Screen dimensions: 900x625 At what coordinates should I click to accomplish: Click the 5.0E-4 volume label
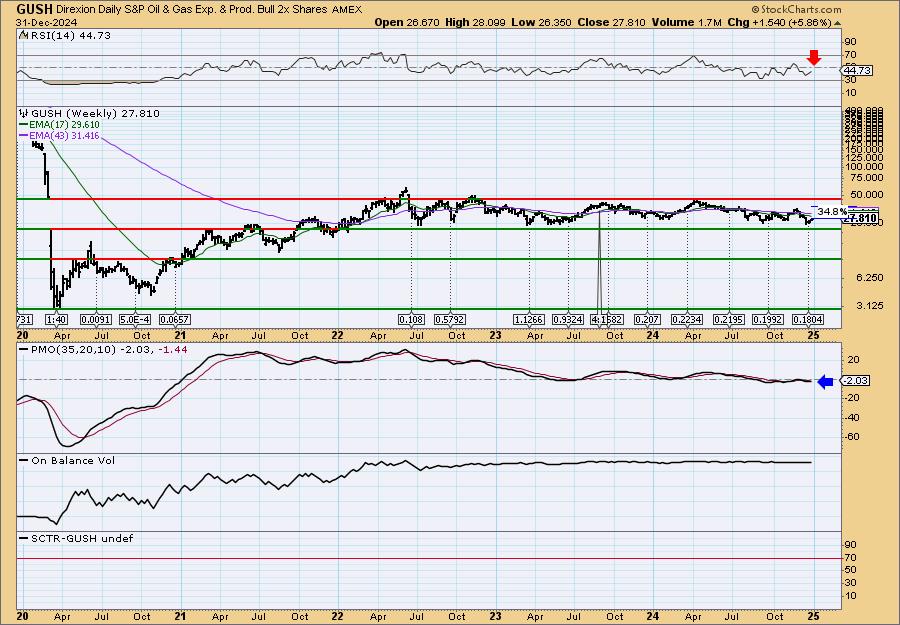coord(136,320)
